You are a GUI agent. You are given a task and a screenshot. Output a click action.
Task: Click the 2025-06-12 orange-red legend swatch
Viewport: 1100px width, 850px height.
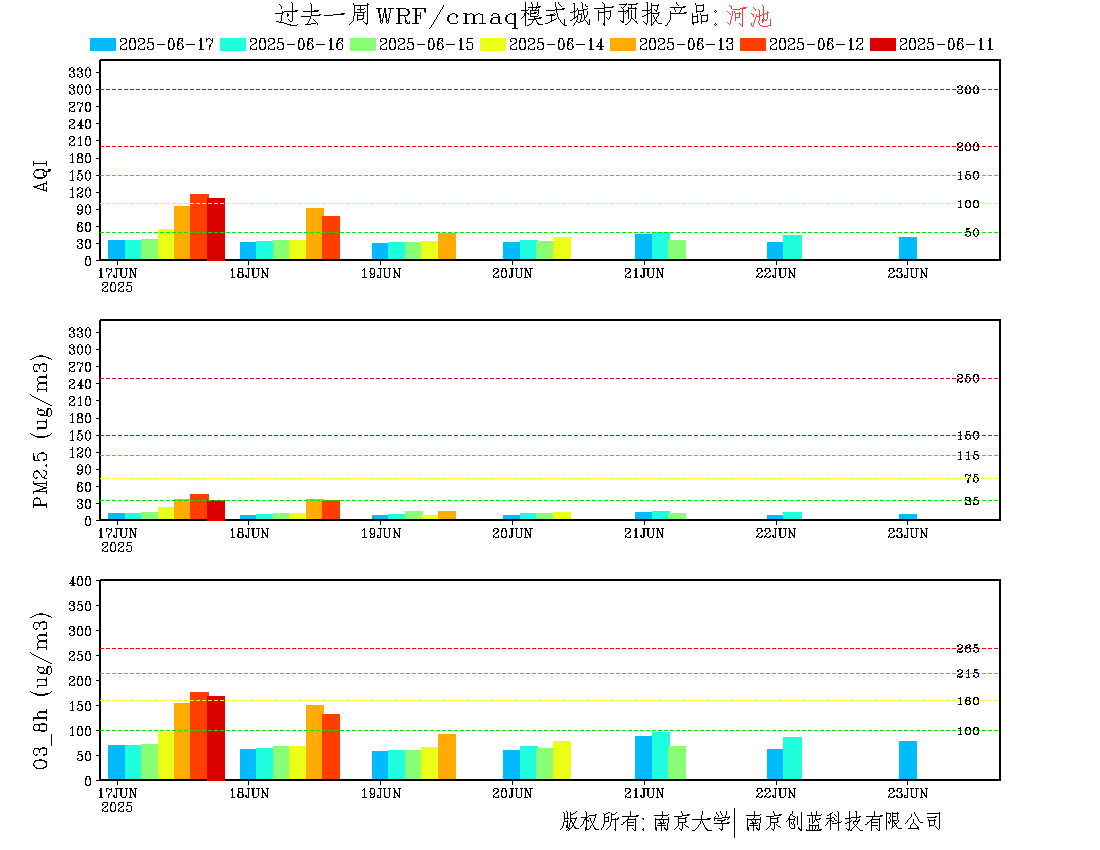753,44
